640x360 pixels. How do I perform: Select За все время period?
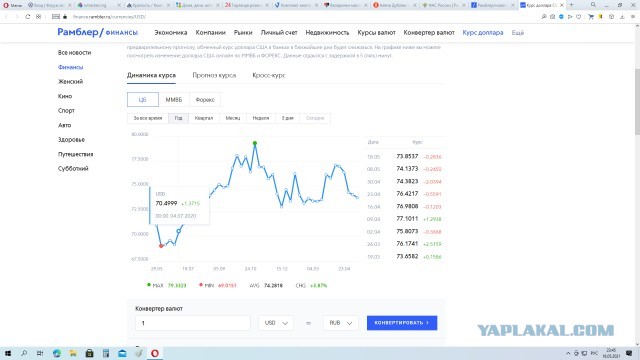tap(148, 118)
